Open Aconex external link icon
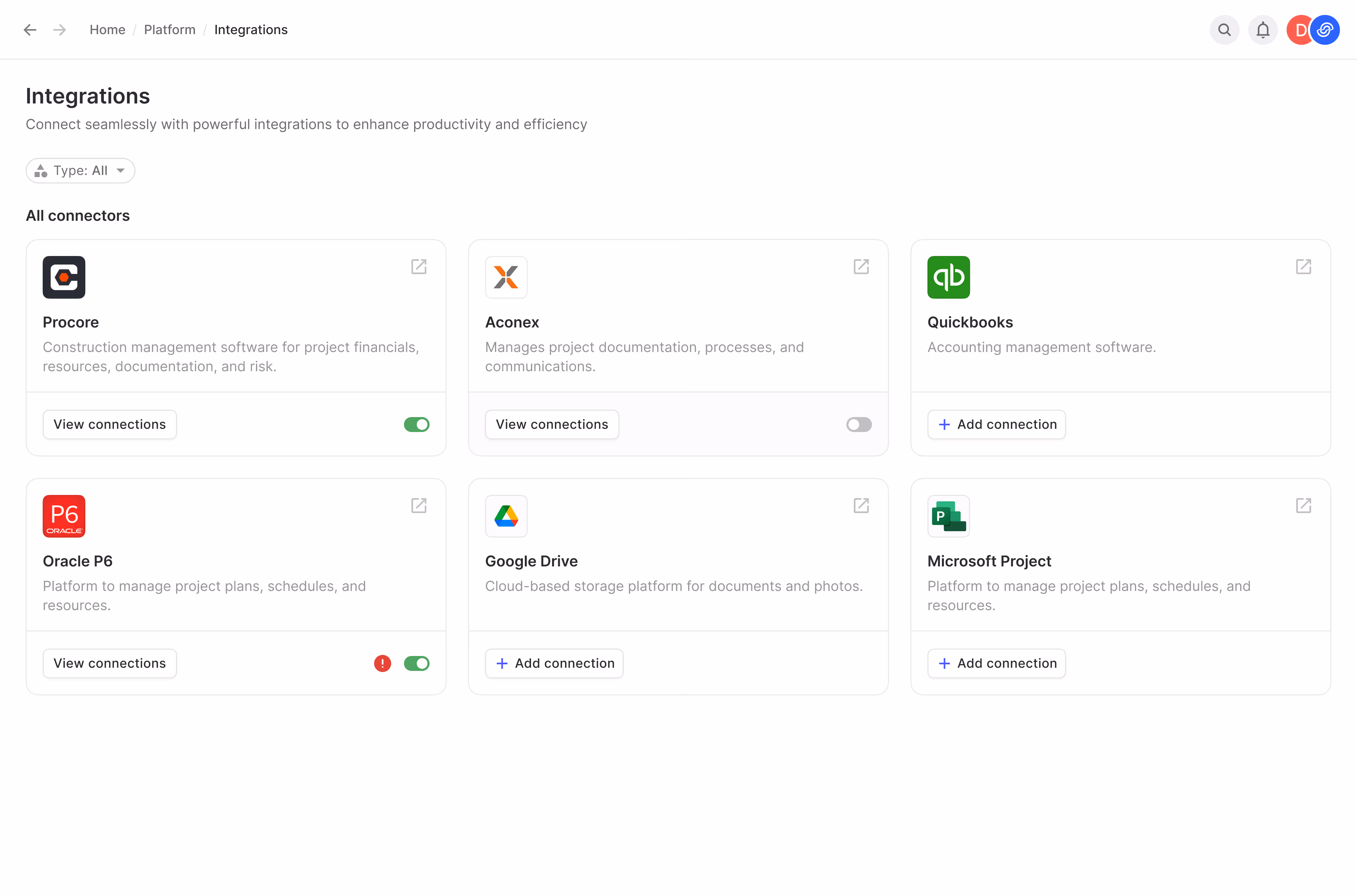Screen dimensions: 1357x896 tap(861, 267)
